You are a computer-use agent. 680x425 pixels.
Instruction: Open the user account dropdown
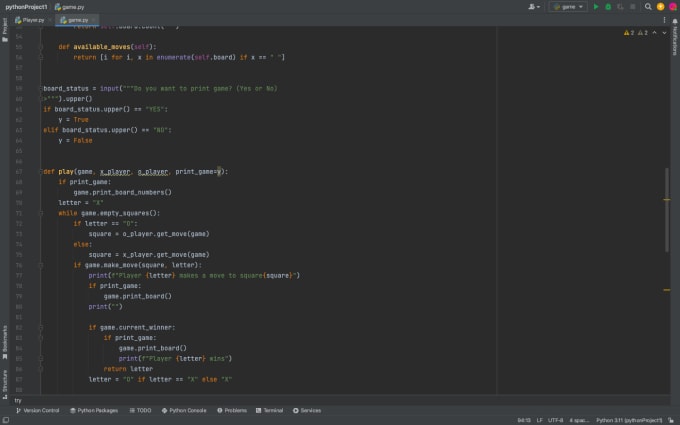[x=534, y=7]
